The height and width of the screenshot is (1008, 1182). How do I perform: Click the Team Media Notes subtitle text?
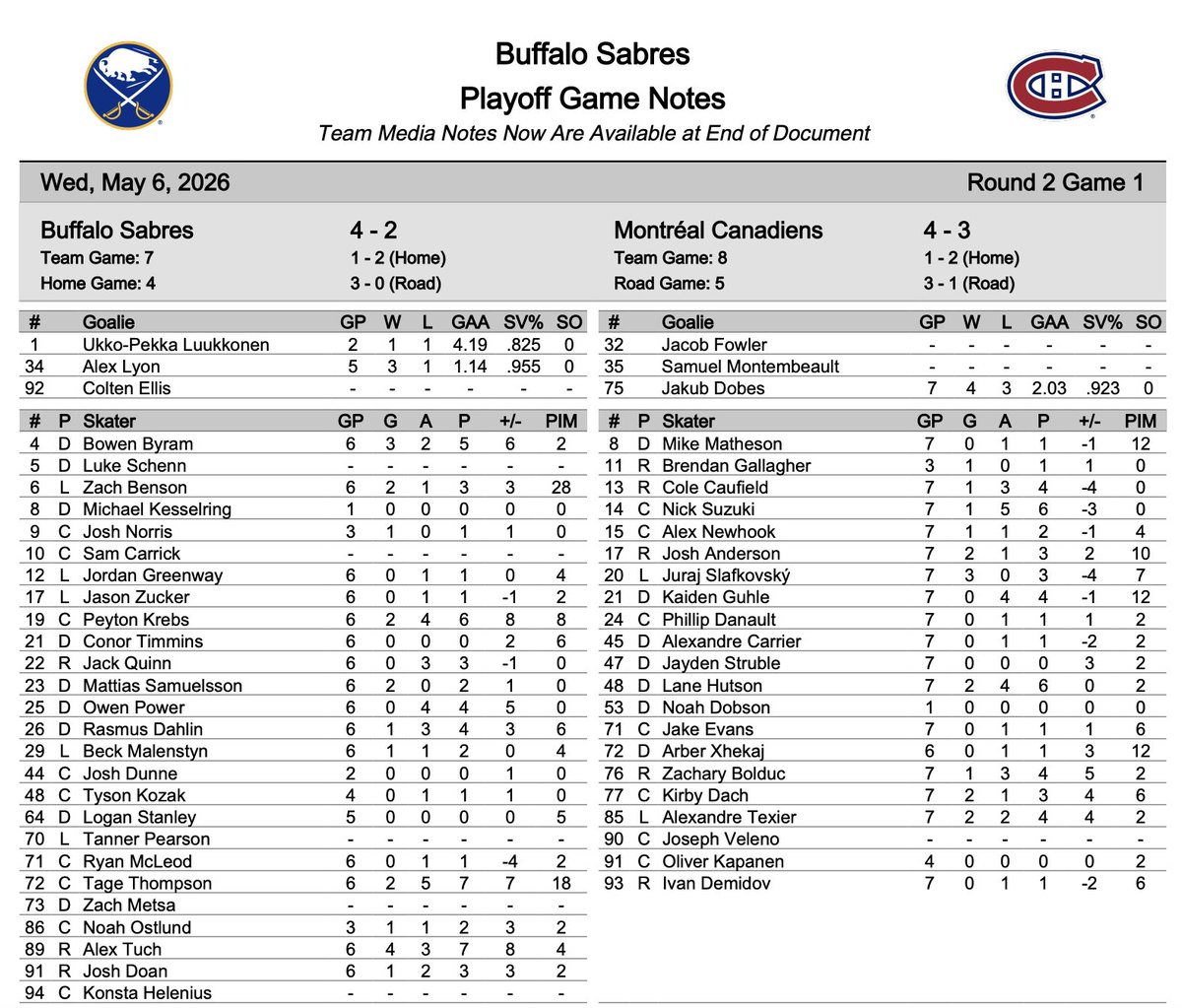click(x=594, y=133)
